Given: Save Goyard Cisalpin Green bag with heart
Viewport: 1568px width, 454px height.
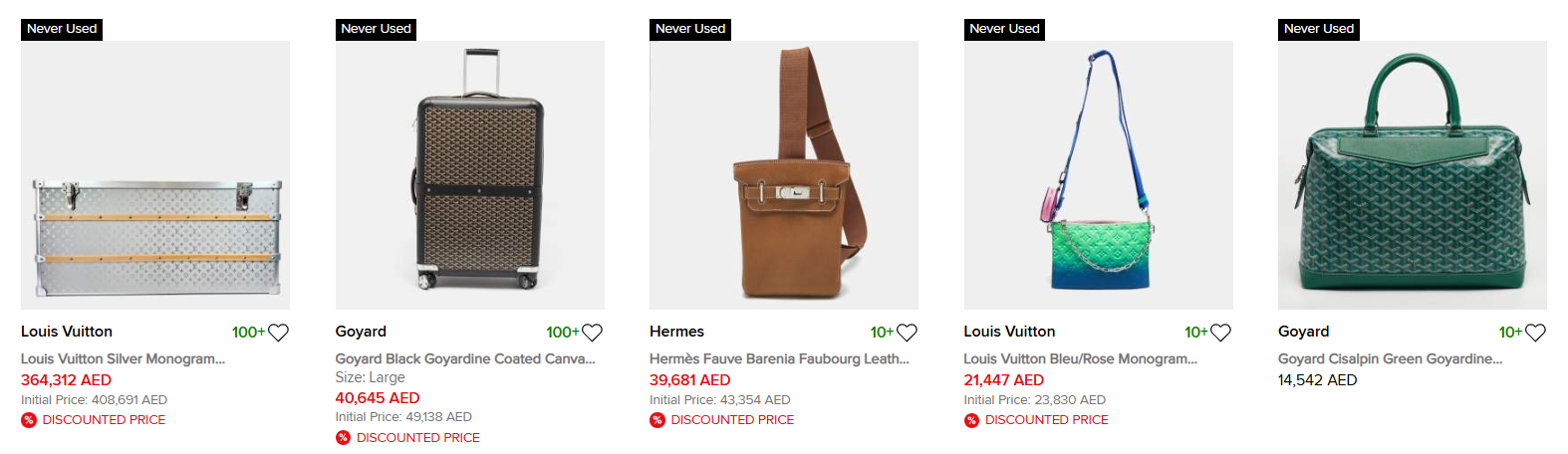Looking at the screenshot, I should pos(1535,333).
